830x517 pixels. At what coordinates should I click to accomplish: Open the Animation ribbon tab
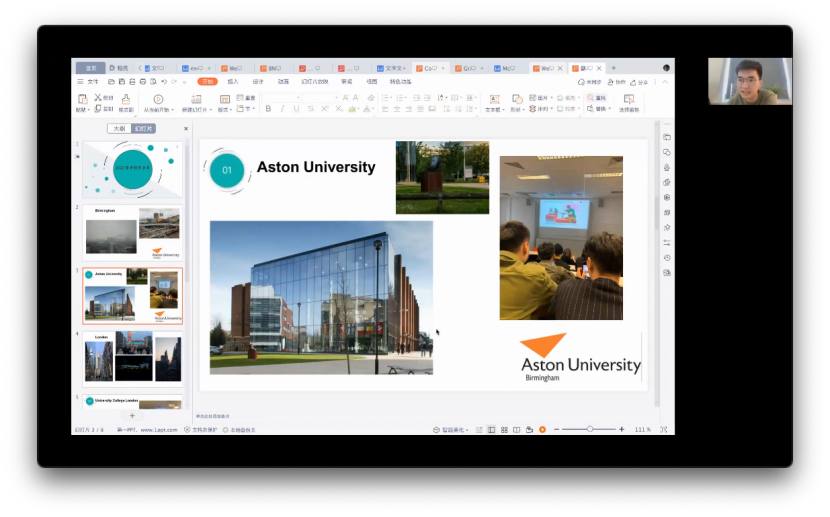click(x=284, y=81)
